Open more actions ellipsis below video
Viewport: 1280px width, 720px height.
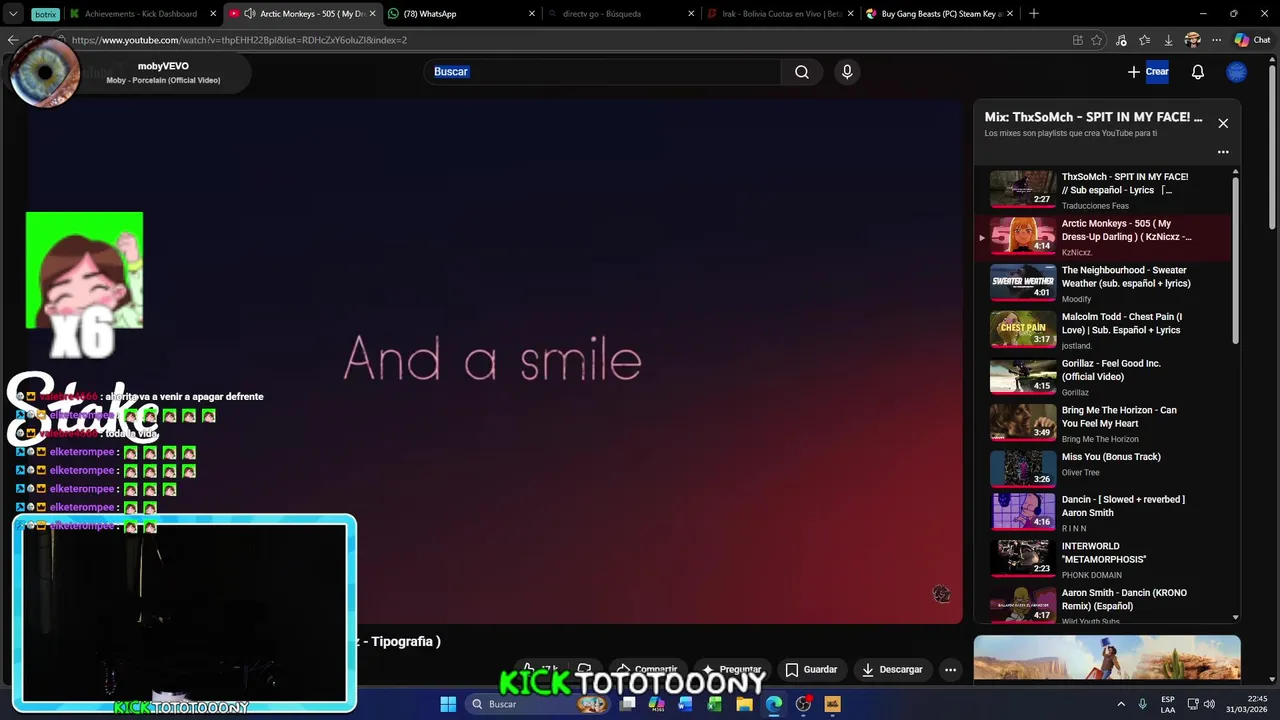951,670
